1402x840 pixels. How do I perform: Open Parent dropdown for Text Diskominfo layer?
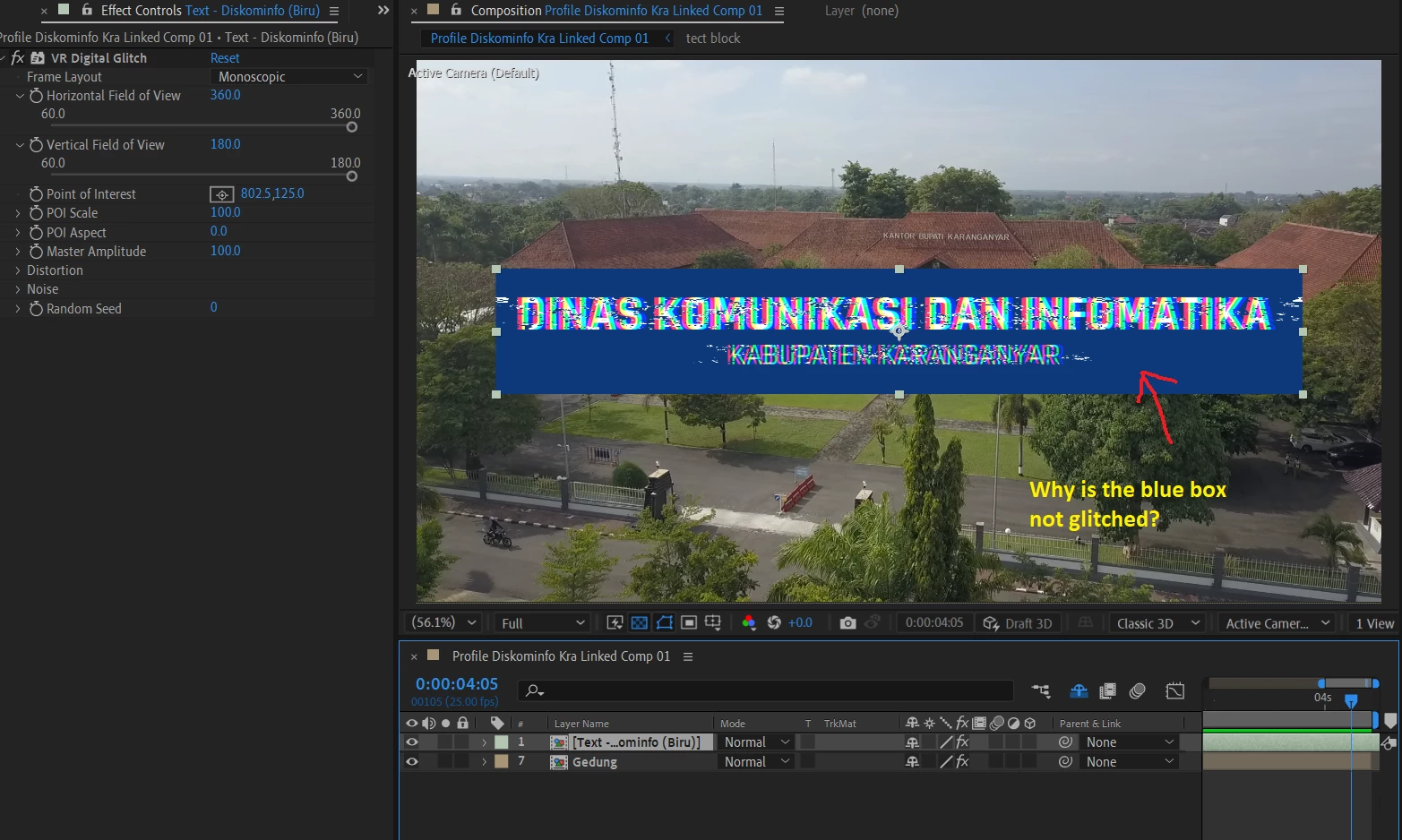tap(1129, 742)
